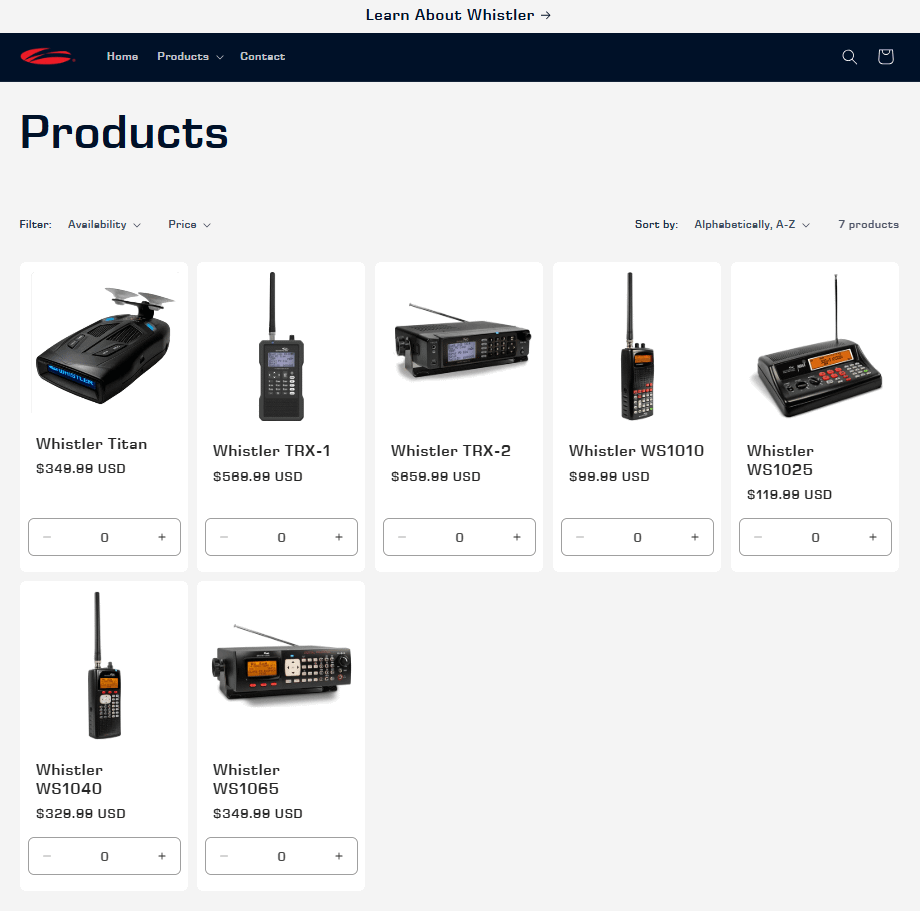The height and width of the screenshot is (911, 920).
Task: Click the $119.99 USD price
Action: click(x=789, y=495)
